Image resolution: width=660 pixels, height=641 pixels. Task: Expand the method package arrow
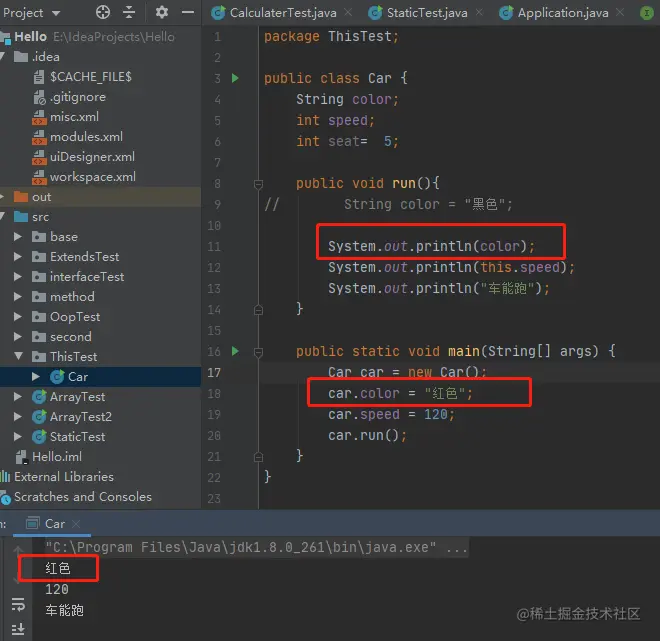(18, 297)
